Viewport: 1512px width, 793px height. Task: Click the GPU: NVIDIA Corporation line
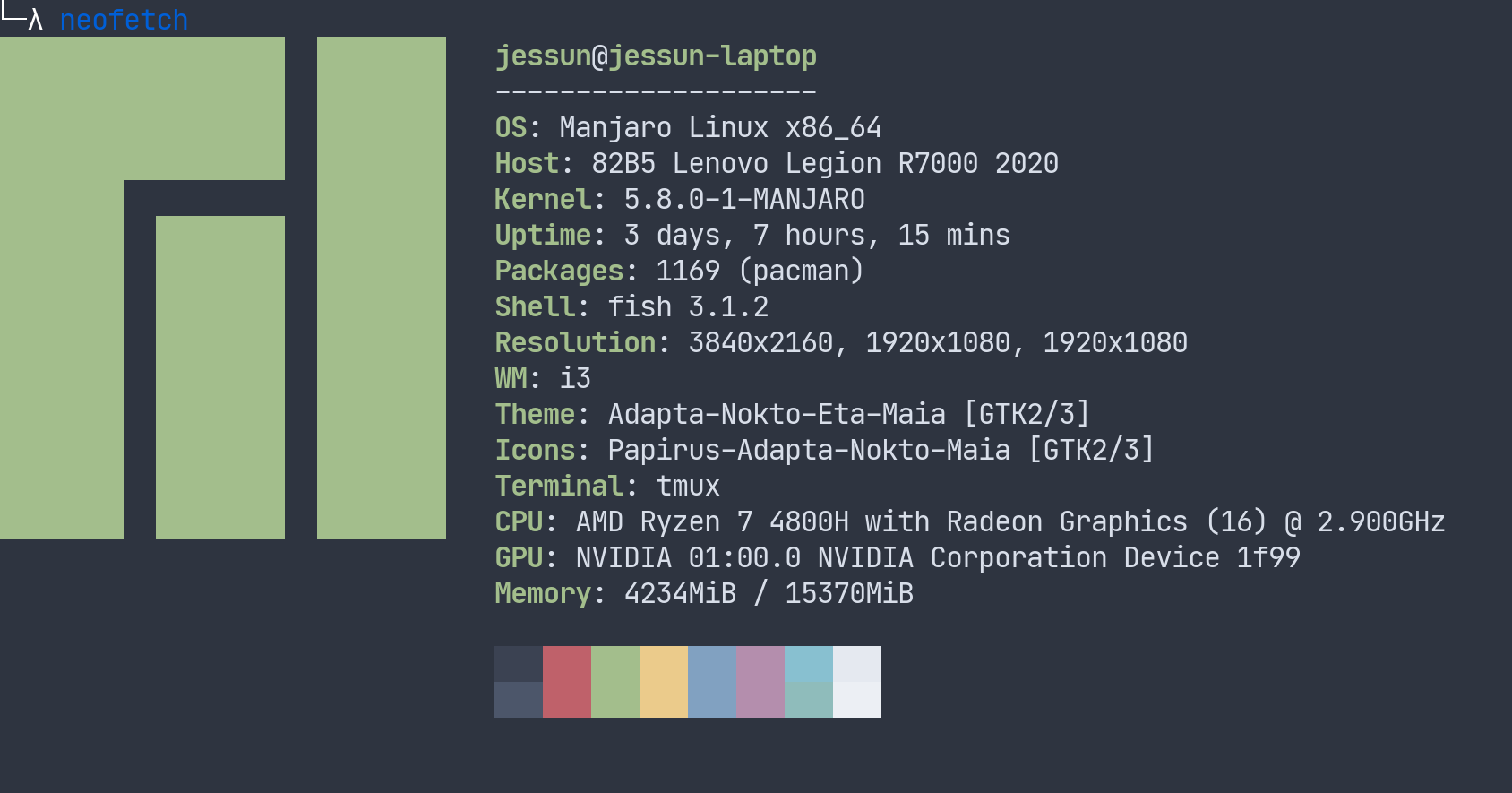898,557
